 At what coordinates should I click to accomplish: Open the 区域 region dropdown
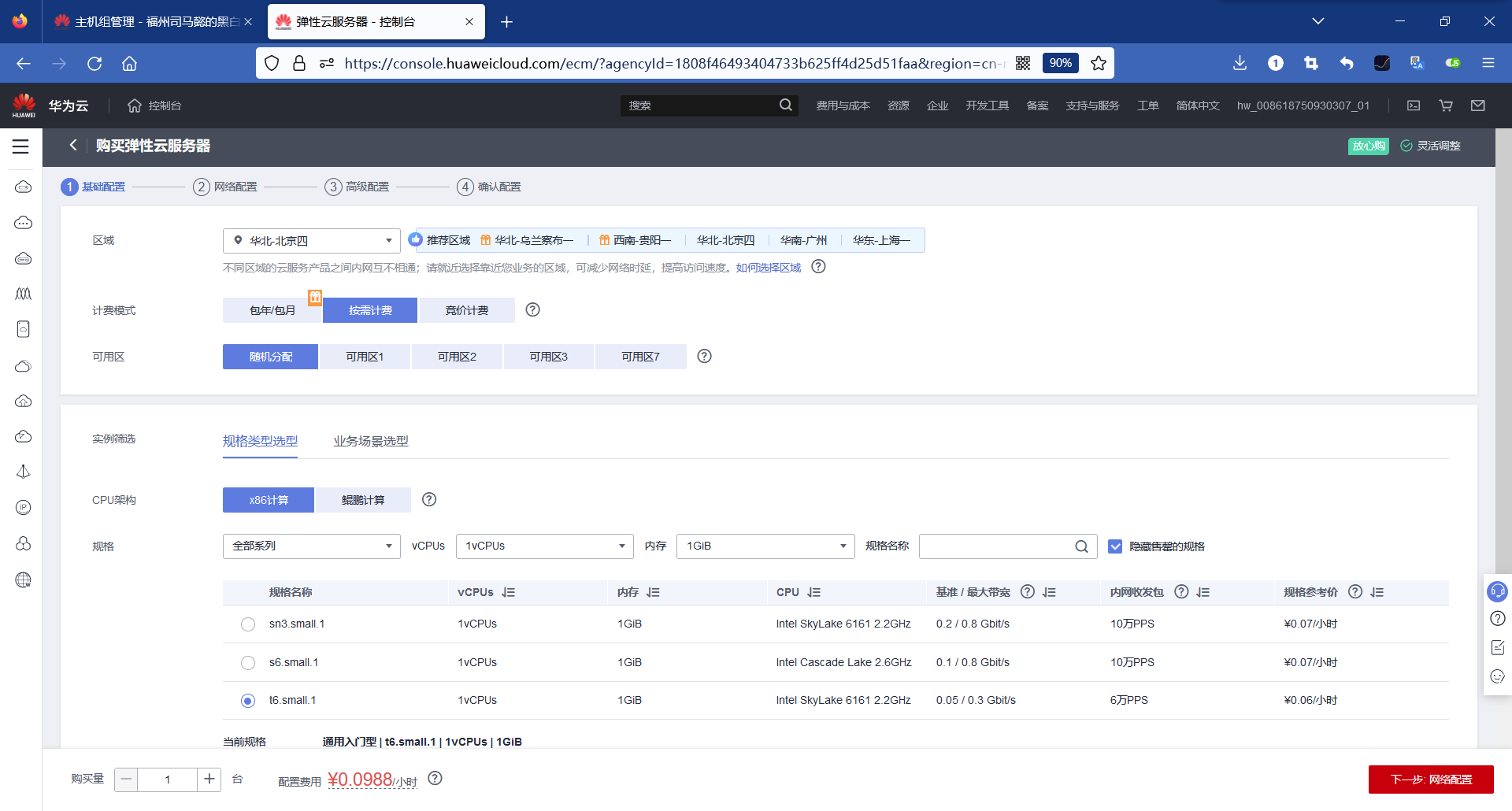point(312,241)
